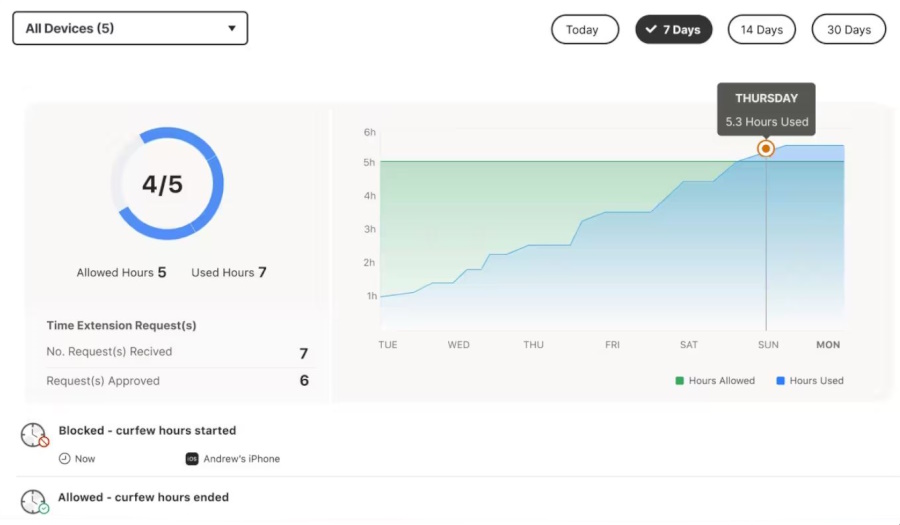
Task: Select the 7 Days time range
Action: [x=674, y=29]
